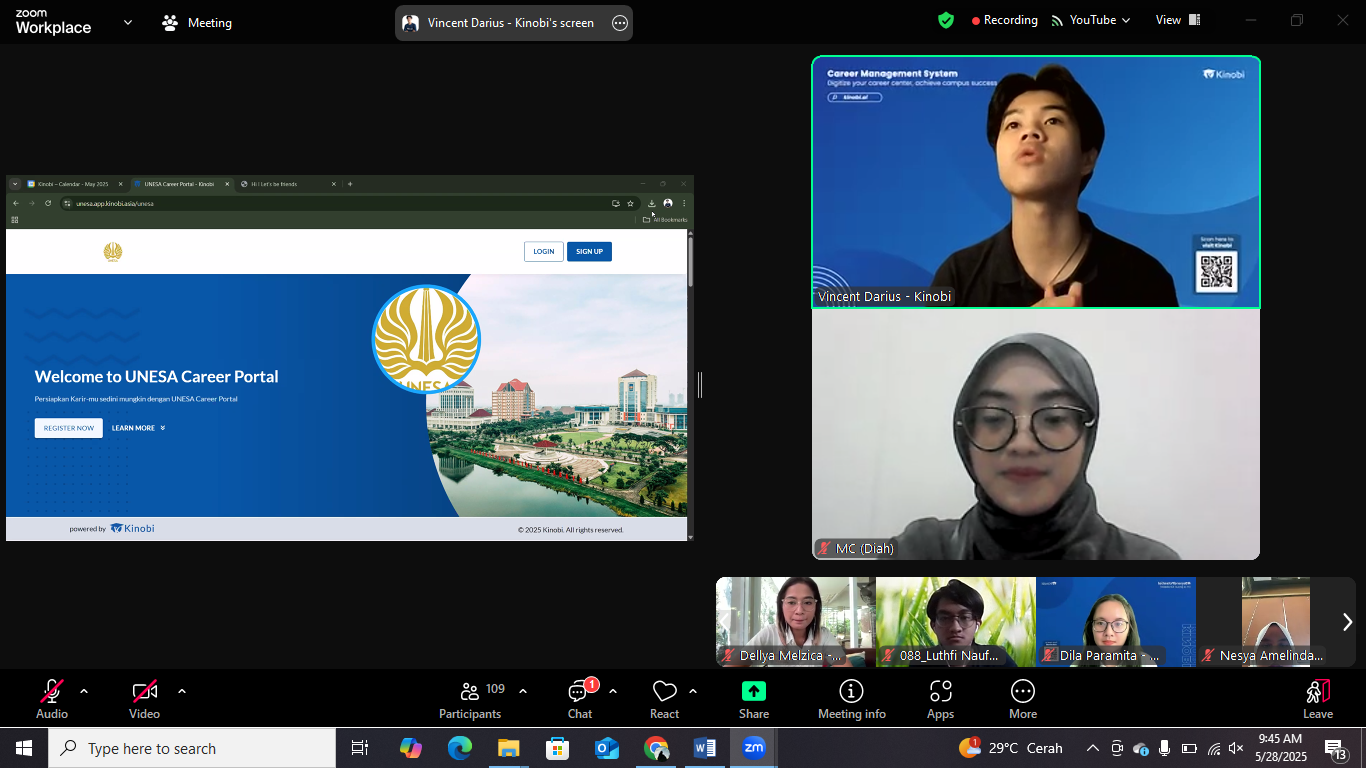Click the green encryption shield icon

pyautogui.click(x=946, y=20)
